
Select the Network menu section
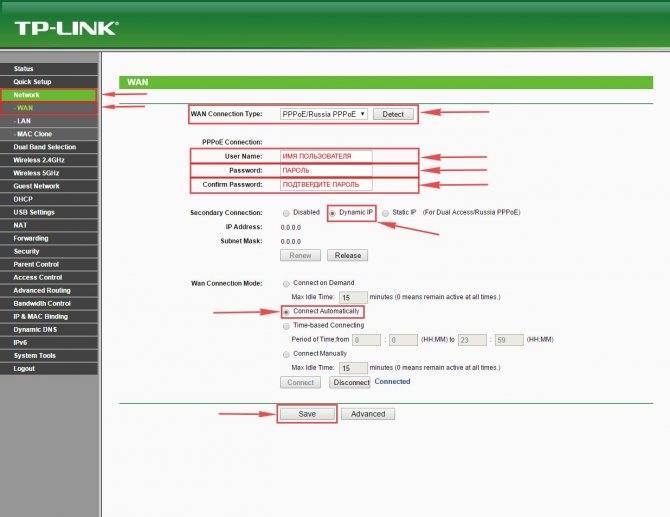[49, 95]
